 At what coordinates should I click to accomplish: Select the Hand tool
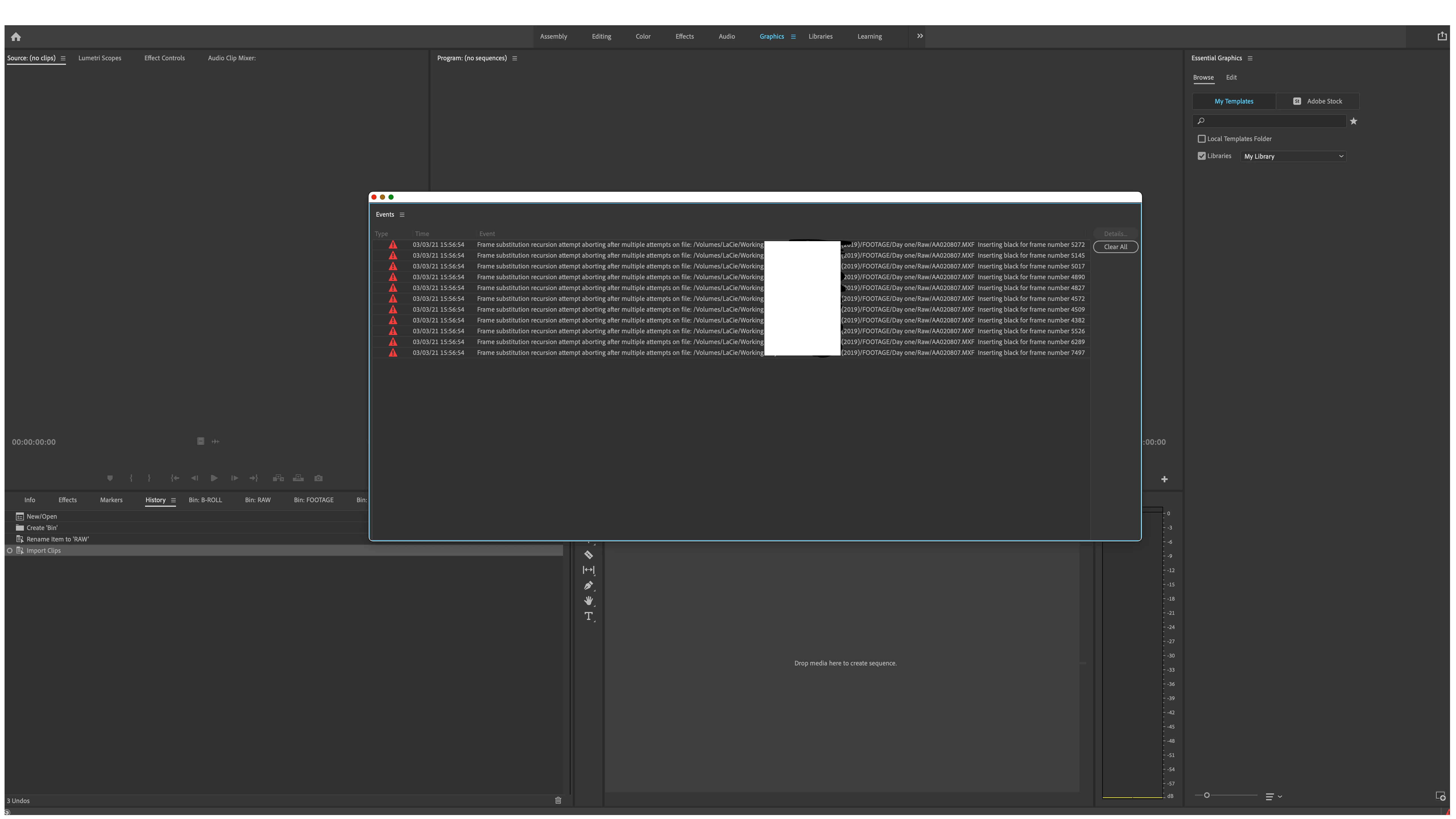588,601
